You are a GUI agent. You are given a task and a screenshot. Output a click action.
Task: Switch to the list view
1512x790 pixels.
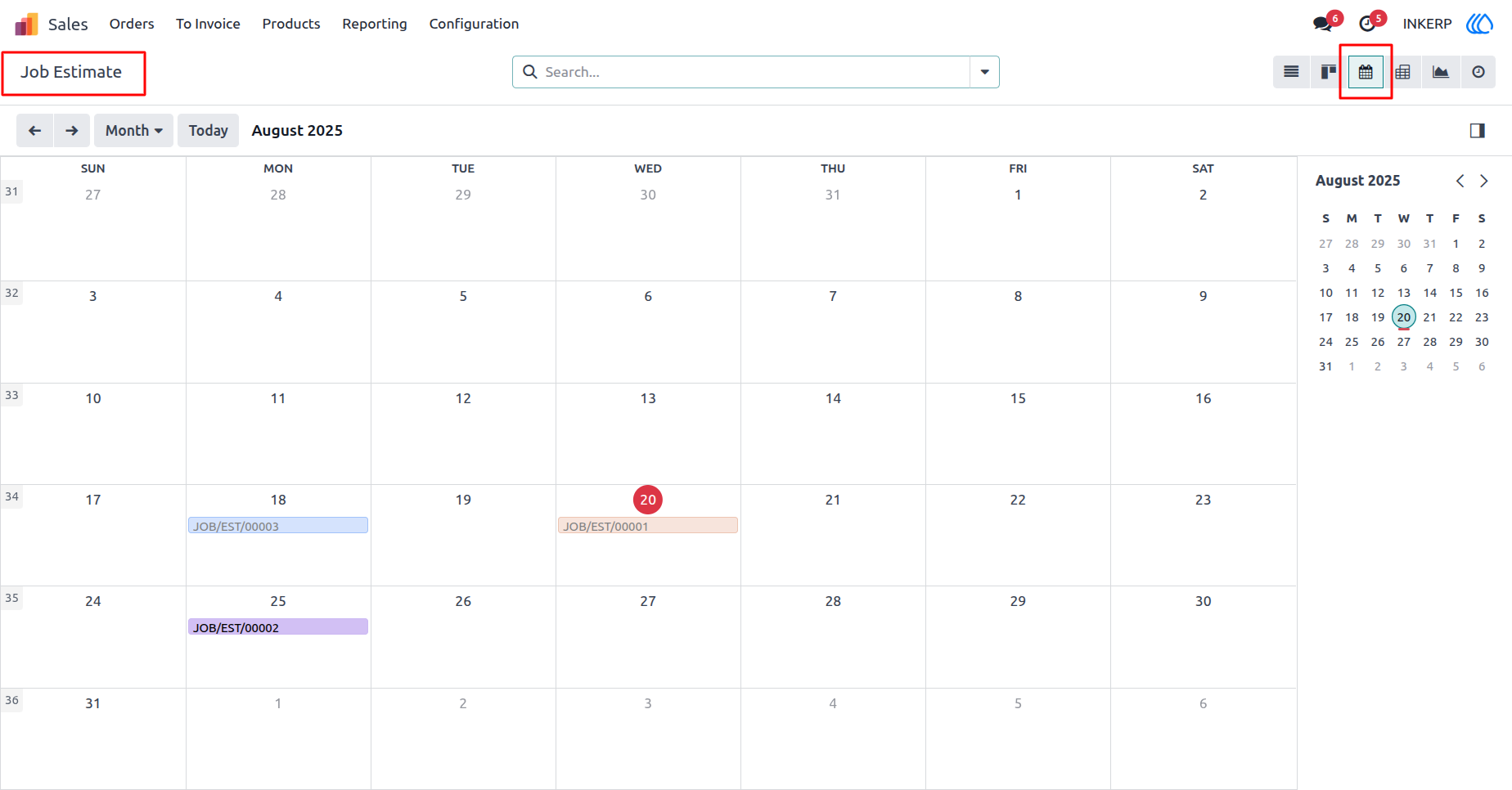click(1291, 72)
